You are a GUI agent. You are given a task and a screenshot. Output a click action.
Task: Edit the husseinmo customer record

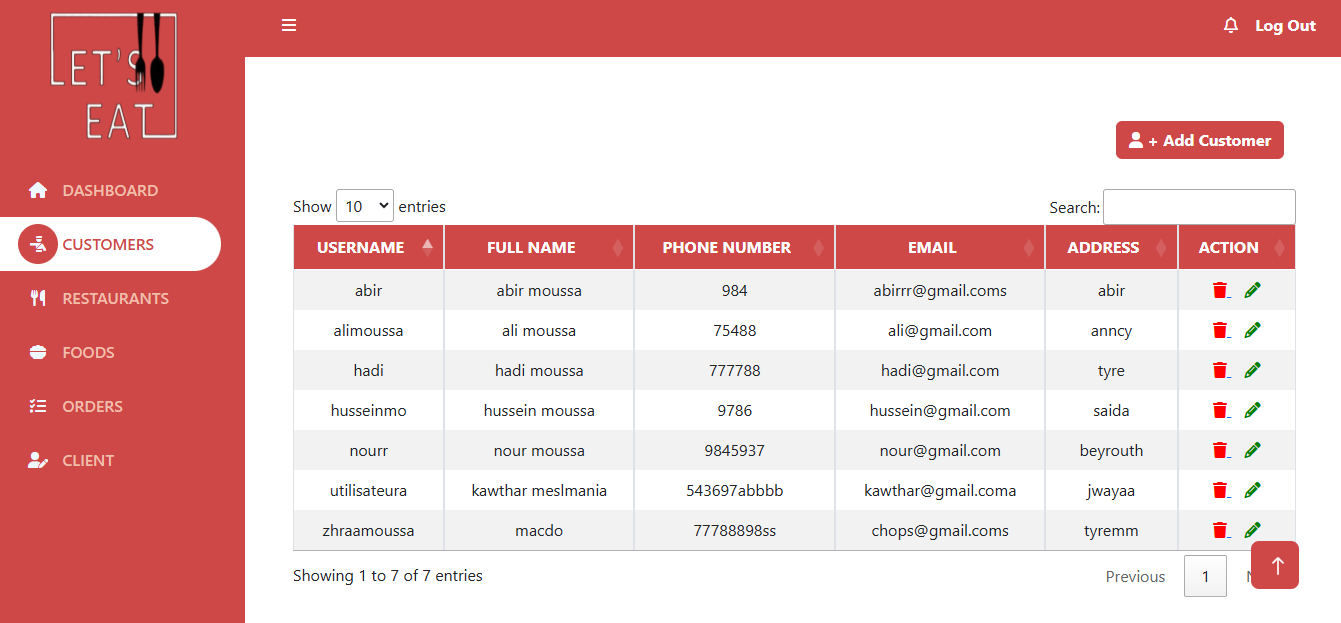1252,410
